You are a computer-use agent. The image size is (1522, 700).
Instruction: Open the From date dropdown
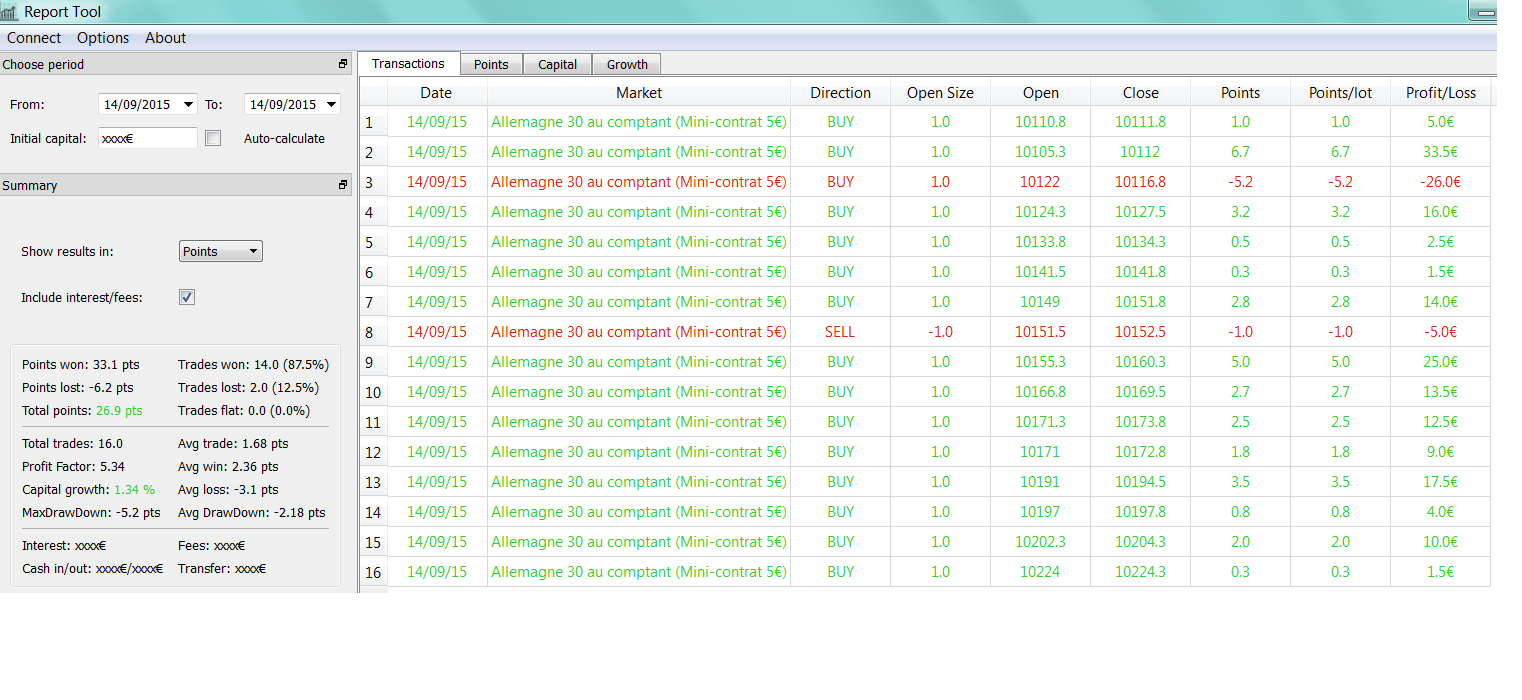click(x=188, y=105)
